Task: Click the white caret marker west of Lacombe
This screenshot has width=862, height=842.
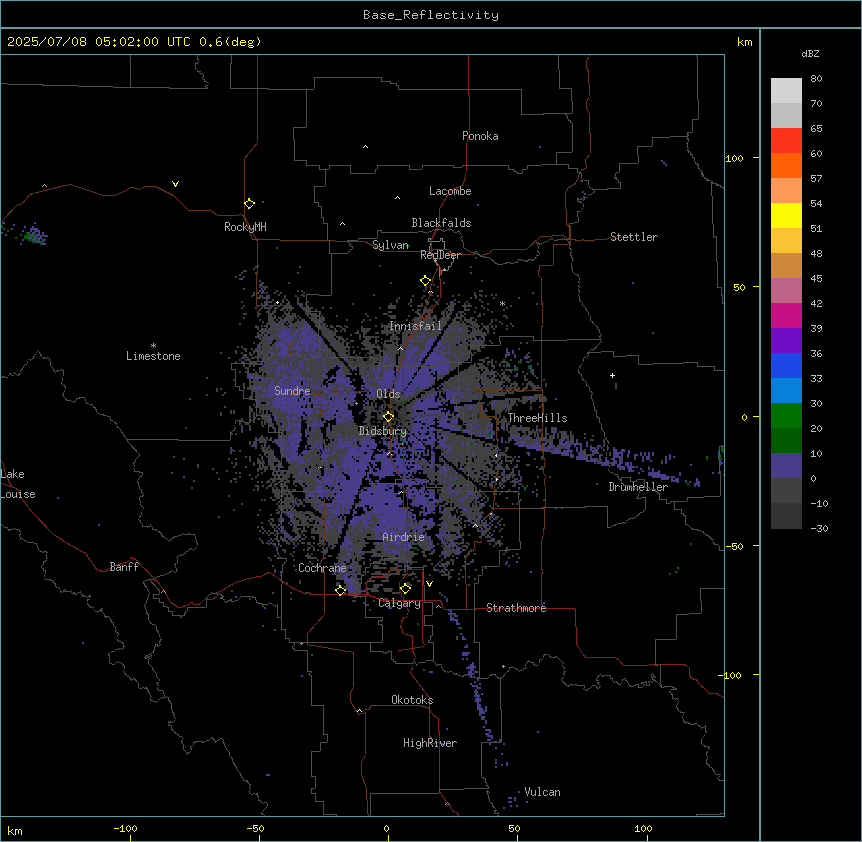Action: [x=397, y=198]
